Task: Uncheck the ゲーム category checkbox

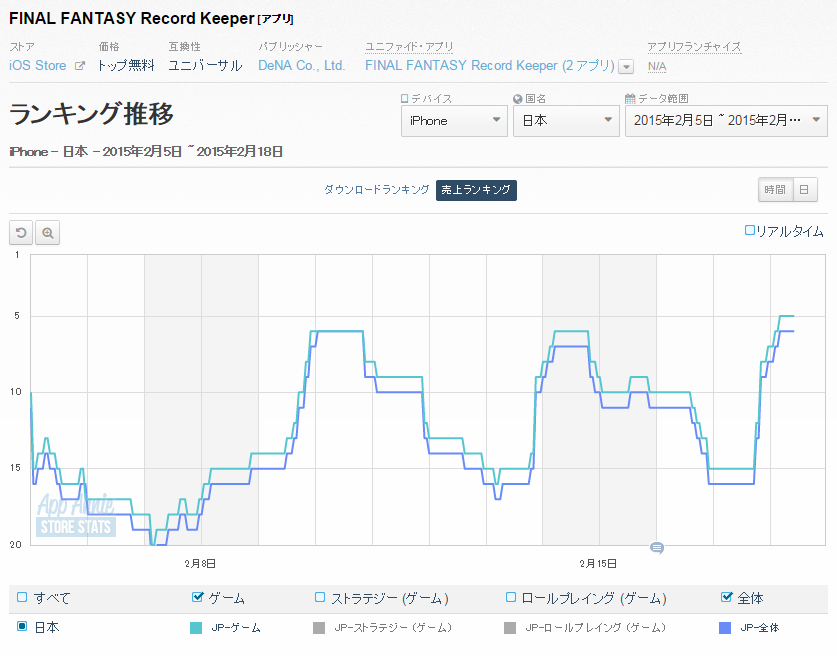Action: point(197,597)
